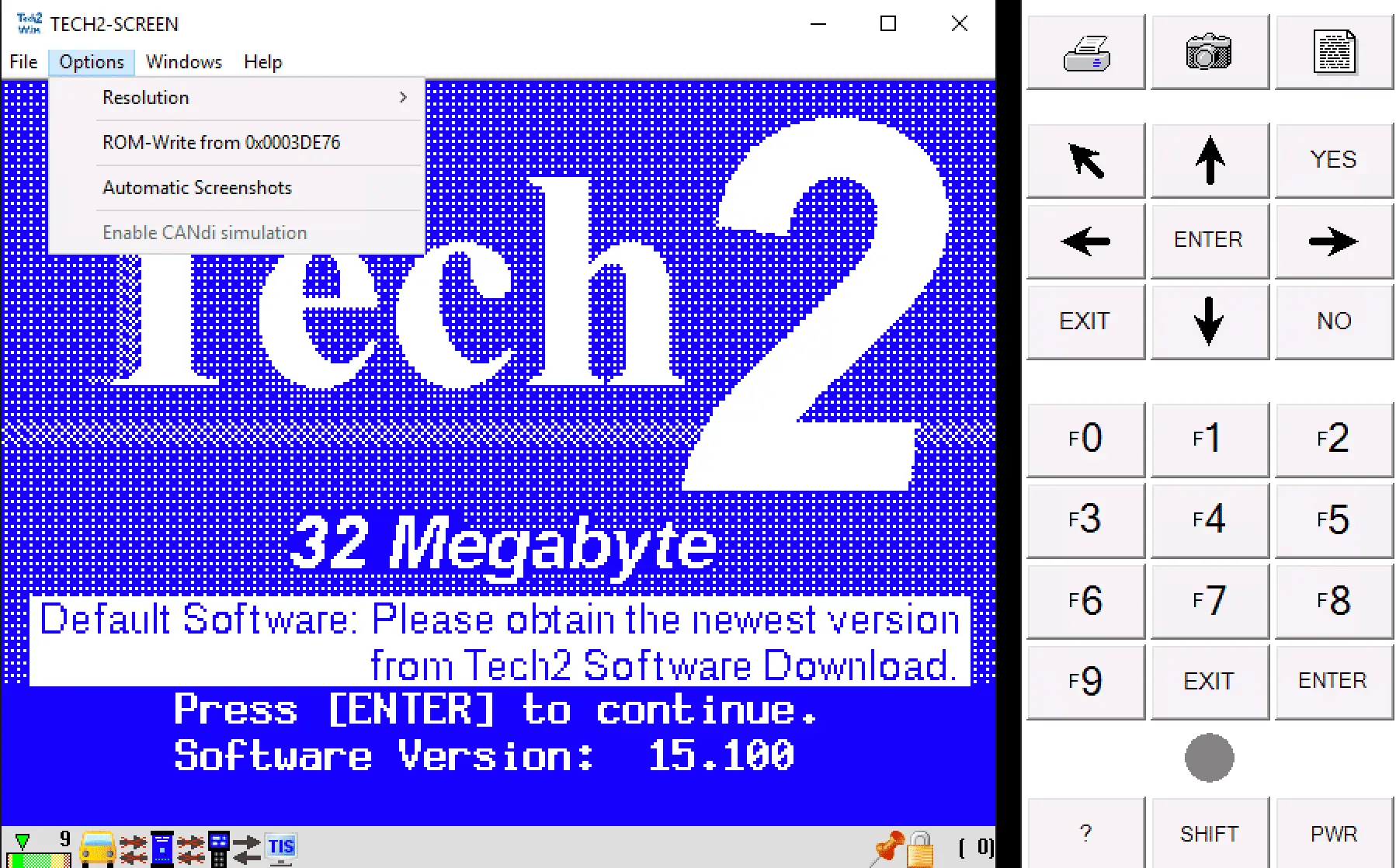This screenshot has width=1396, height=868.
Task: Expand Resolution submenu arrow
Action: tap(403, 98)
